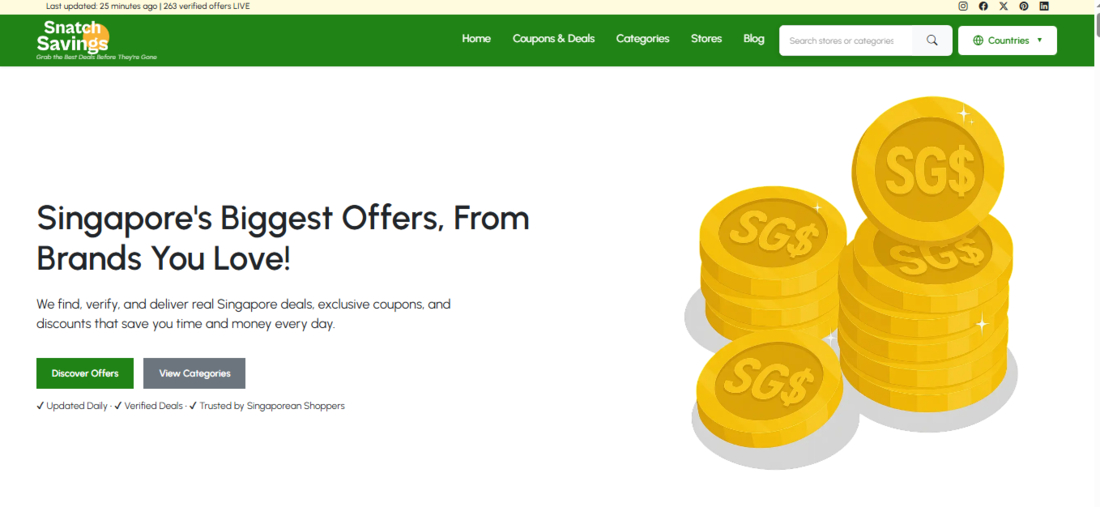Image resolution: width=1100 pixels, height=507 pixels.
Task: Open the X (Twitter) profile icon
Action: click(1004, 6)
